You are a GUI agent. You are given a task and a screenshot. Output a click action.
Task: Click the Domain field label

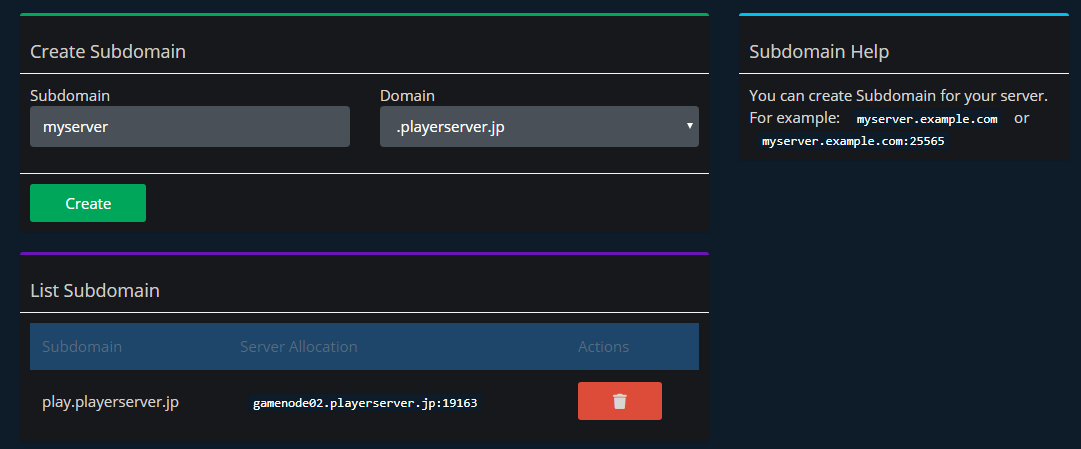(407, 96)
